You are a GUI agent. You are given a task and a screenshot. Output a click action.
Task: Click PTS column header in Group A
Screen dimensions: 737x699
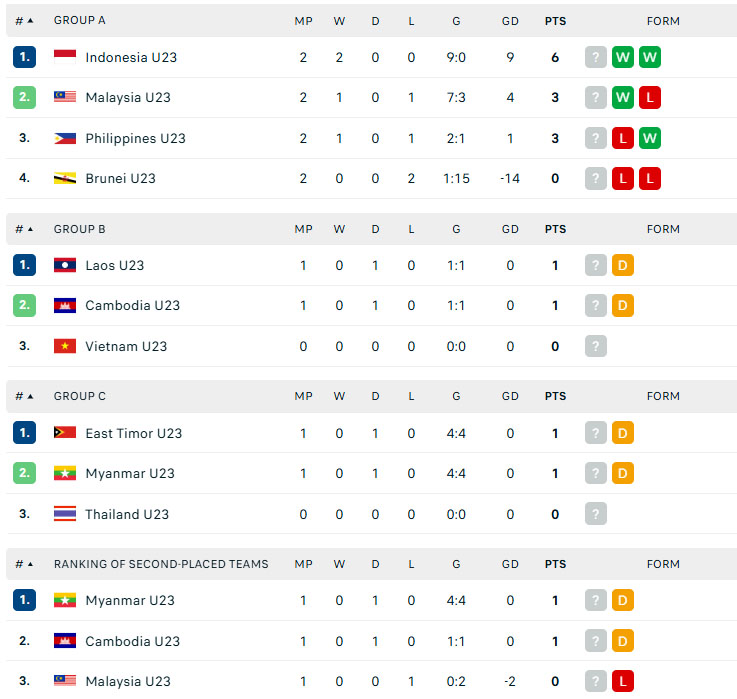[555, 21]
